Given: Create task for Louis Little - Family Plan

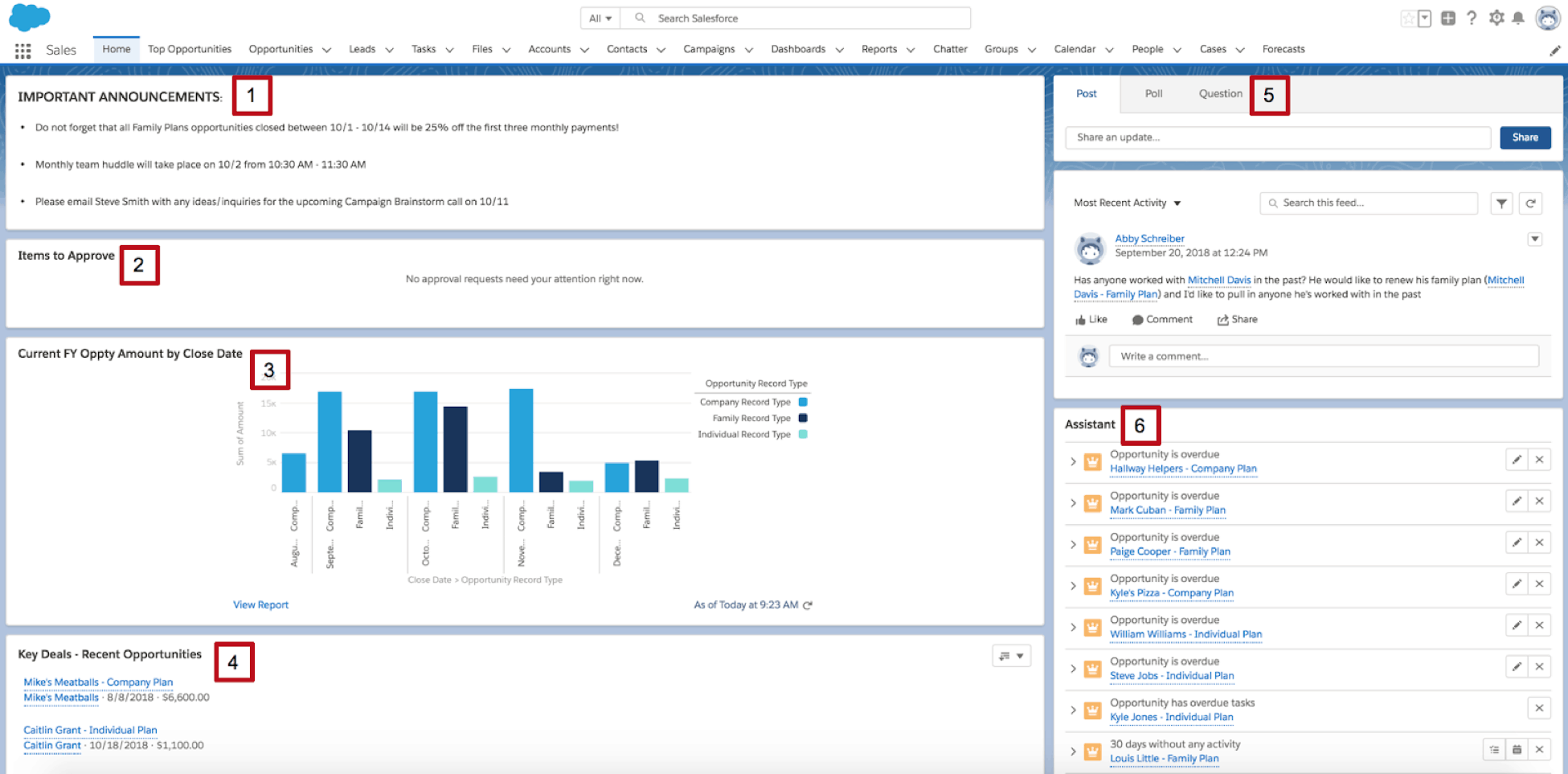Looking at the screenshot, I should point(1494,750).
